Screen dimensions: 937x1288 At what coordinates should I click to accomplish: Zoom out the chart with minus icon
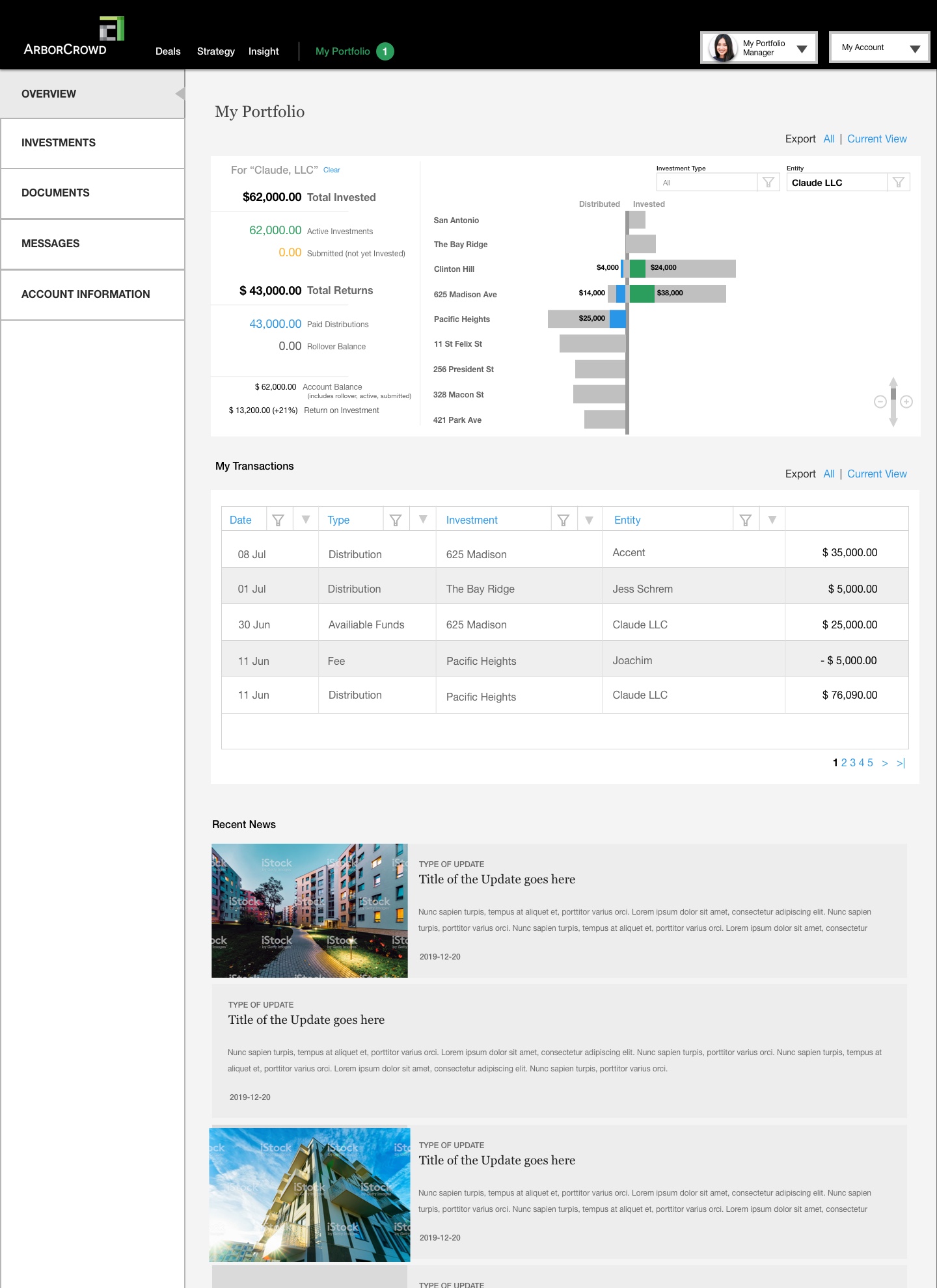click(x=880, y=402)
